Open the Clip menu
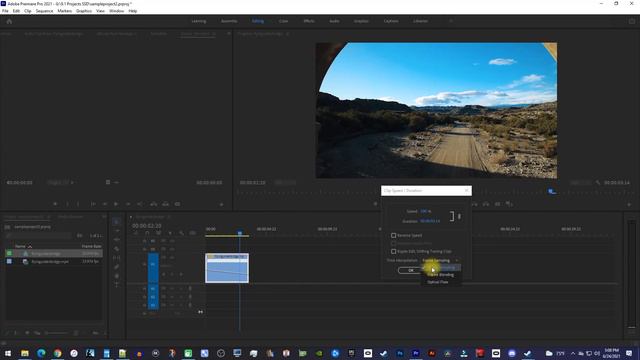The width and height of the screenshot is (640, 360). click(28, 11)
